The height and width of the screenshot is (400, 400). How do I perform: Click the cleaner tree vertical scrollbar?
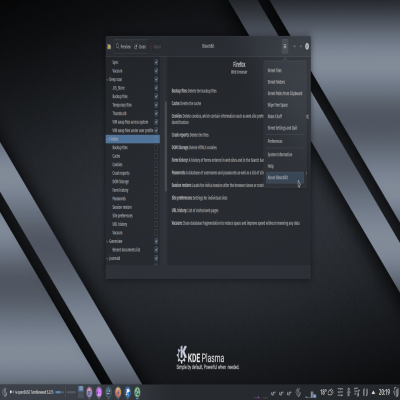click(x=166, y=147)
